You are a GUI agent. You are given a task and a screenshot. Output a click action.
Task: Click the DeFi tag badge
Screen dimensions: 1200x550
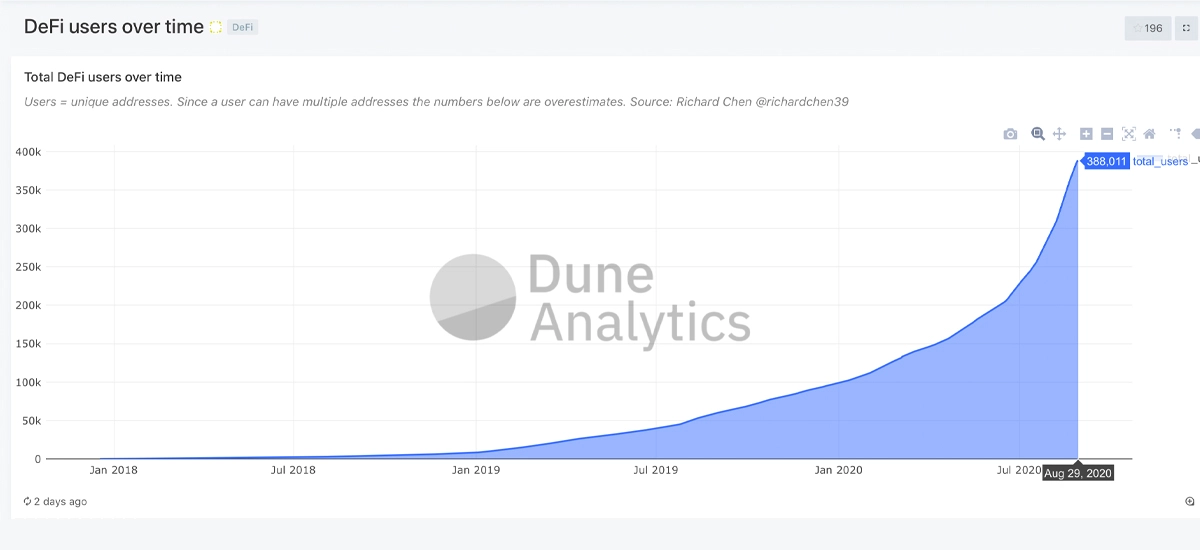pyautogui.click(x=243, y=28)
